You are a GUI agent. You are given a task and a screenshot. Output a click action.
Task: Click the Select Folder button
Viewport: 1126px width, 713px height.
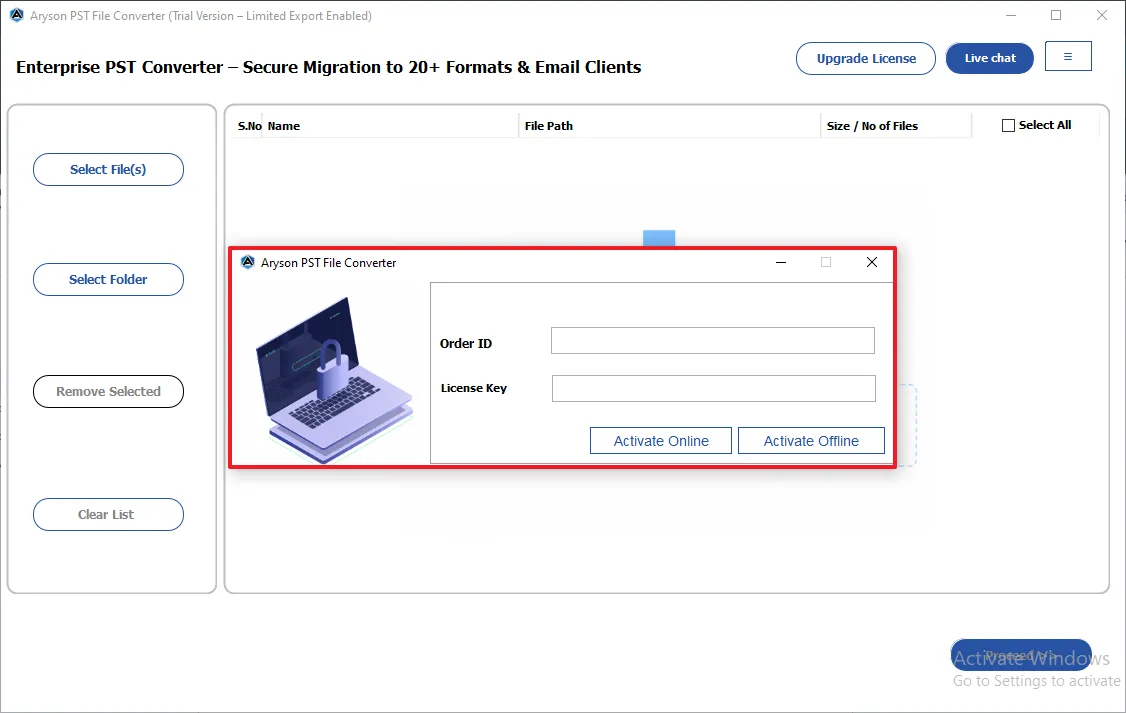click(x=108, y=279)
